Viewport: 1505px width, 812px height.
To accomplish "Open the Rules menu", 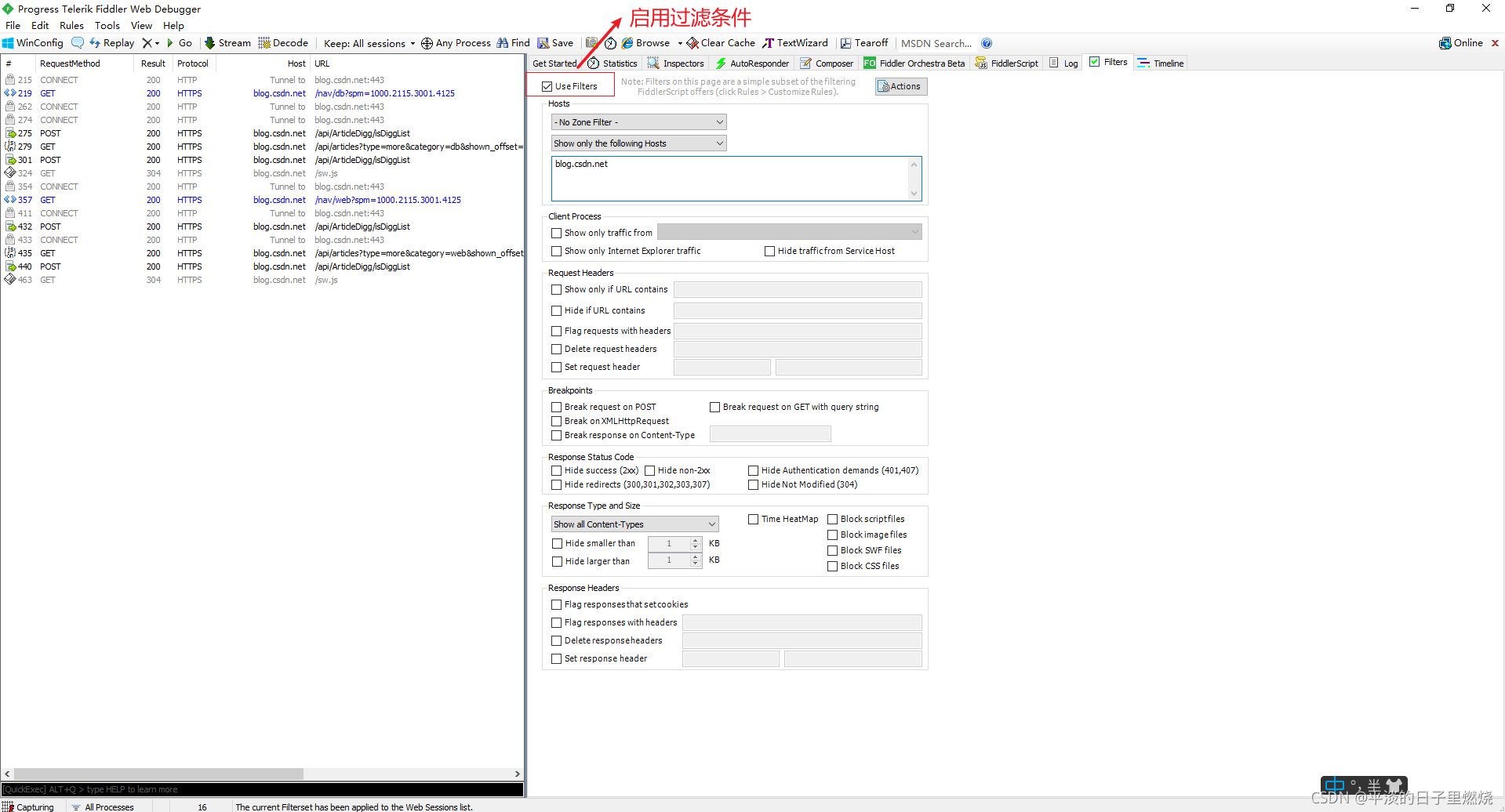I will (71, 25).
